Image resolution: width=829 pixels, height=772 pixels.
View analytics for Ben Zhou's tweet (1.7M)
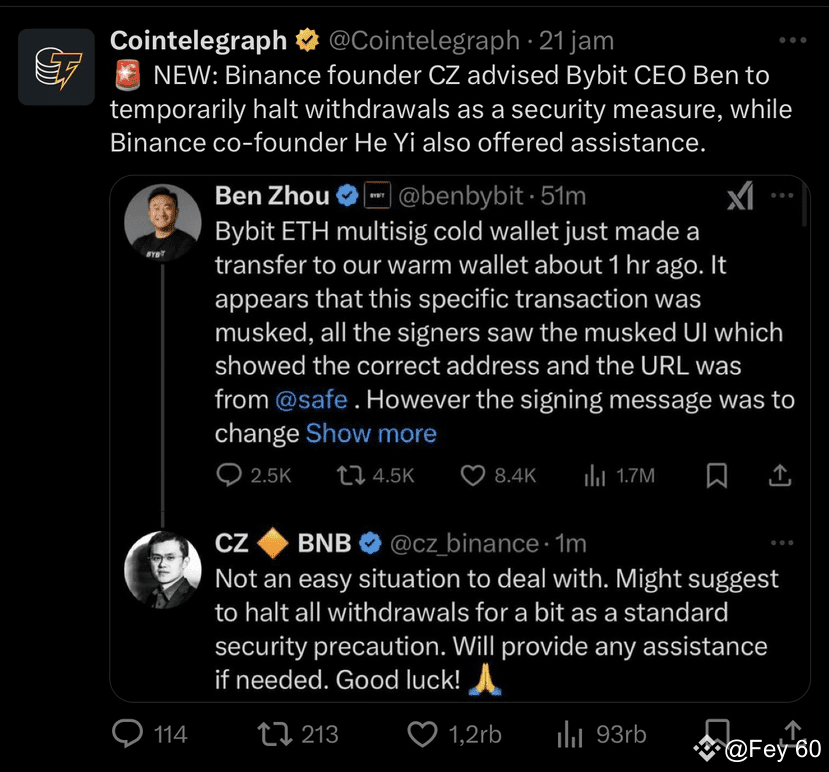(x=596, y=476)
